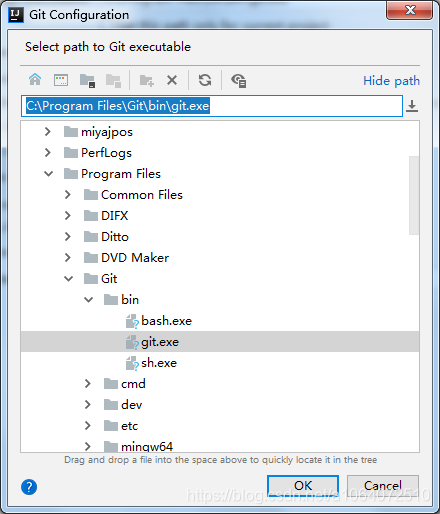This screenshot has width=440, height=514.
Task: Collapse the bin folder
Action: pyautogui.click(x=89, y=300)
